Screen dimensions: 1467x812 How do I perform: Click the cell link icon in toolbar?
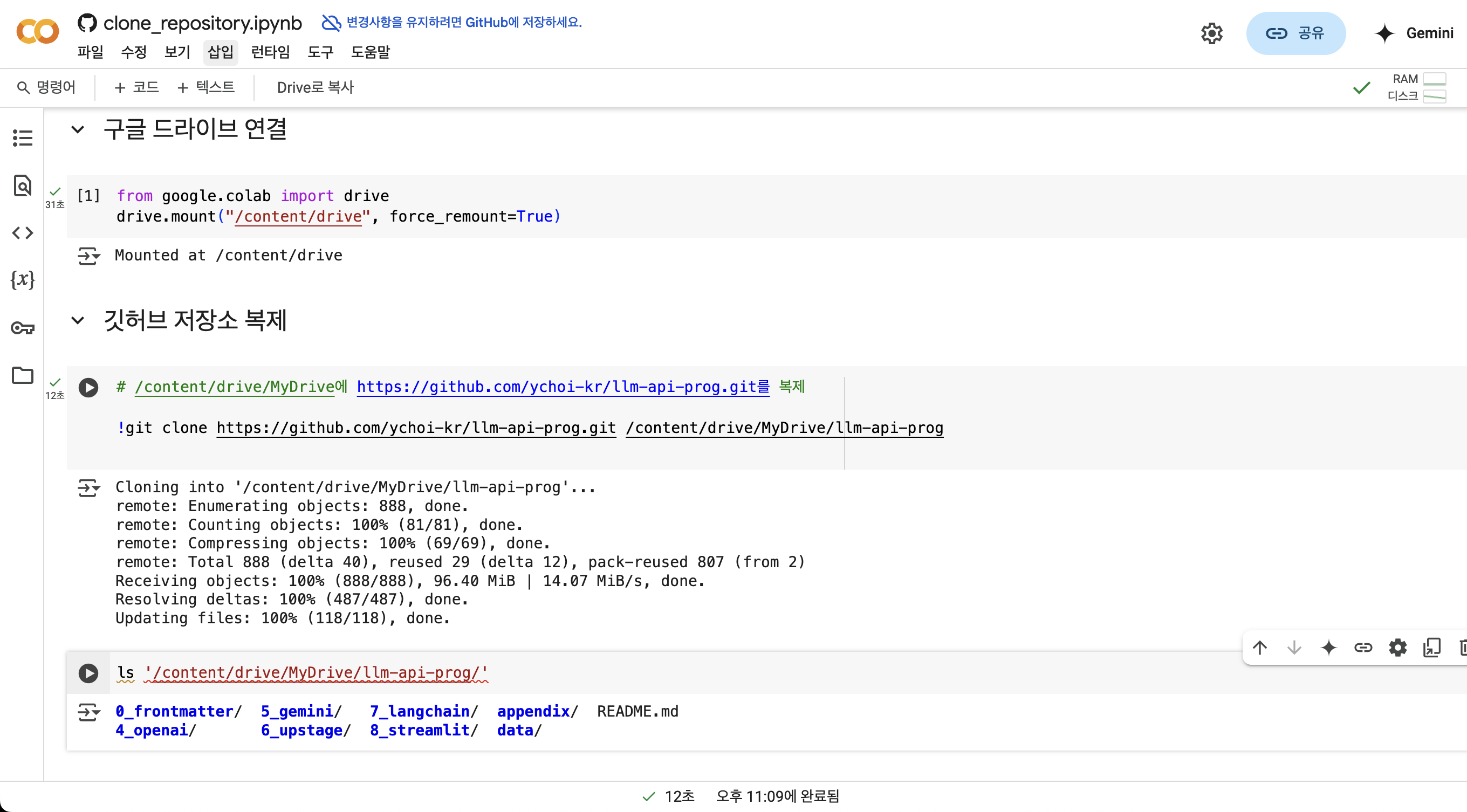coord(1363,648)
